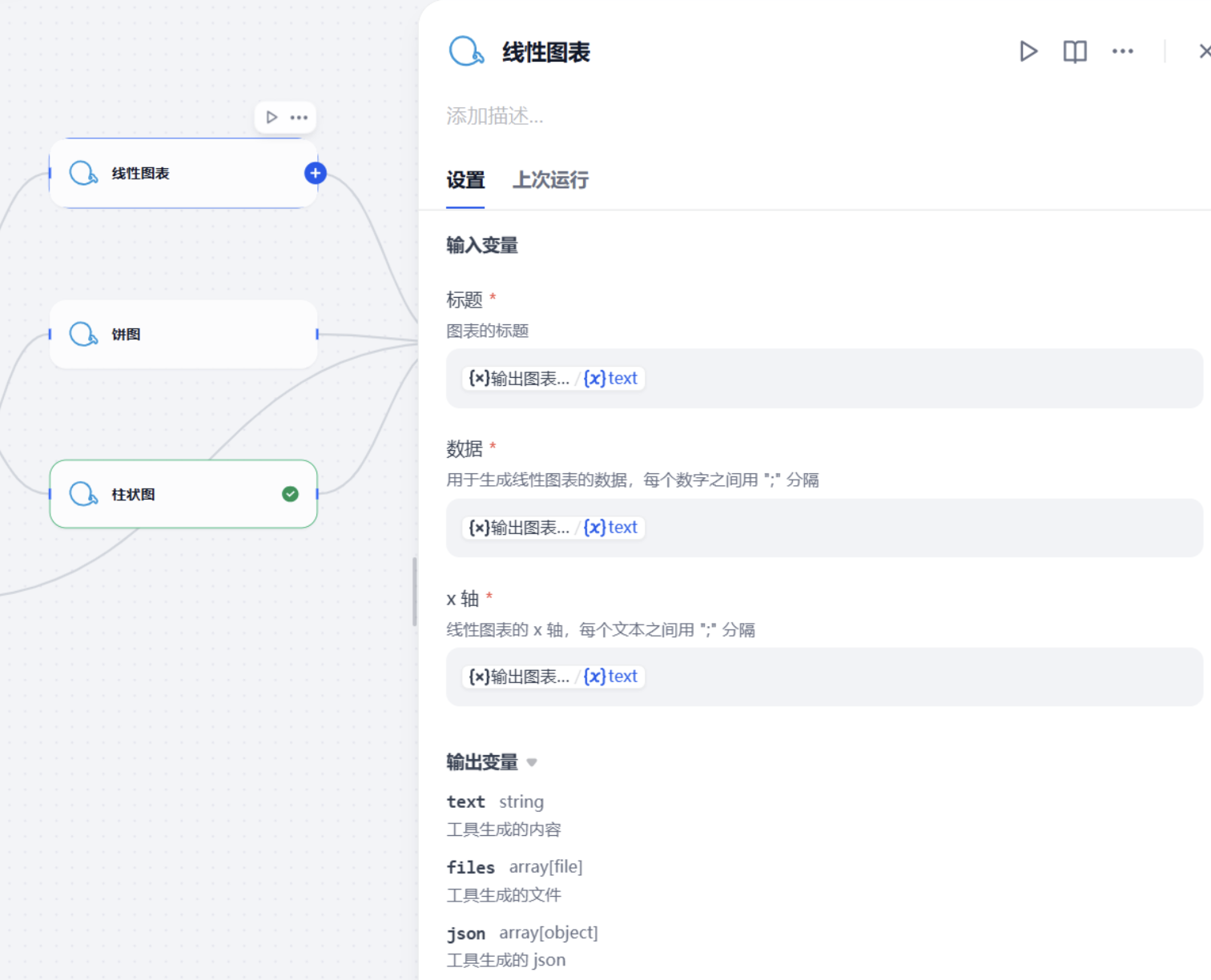Click the 饼图 node icon
The image size is (1211, 980).
(x=83, y=334)
